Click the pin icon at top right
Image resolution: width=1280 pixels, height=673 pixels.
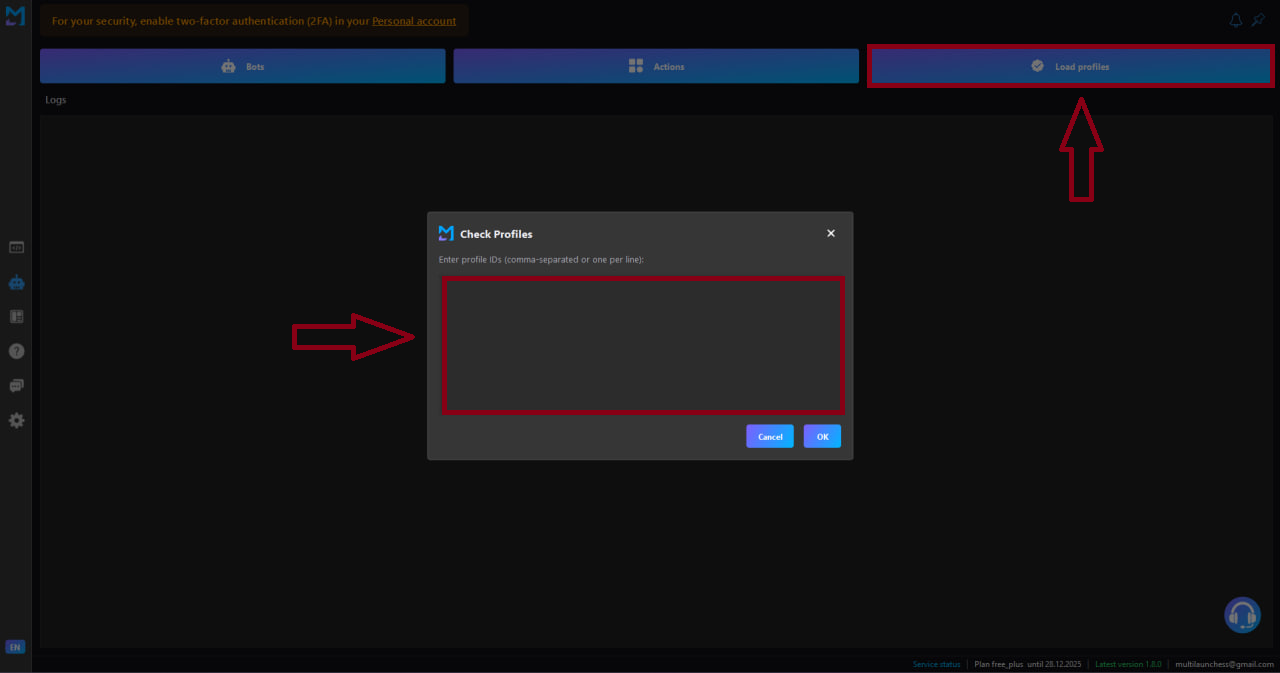1257,20
